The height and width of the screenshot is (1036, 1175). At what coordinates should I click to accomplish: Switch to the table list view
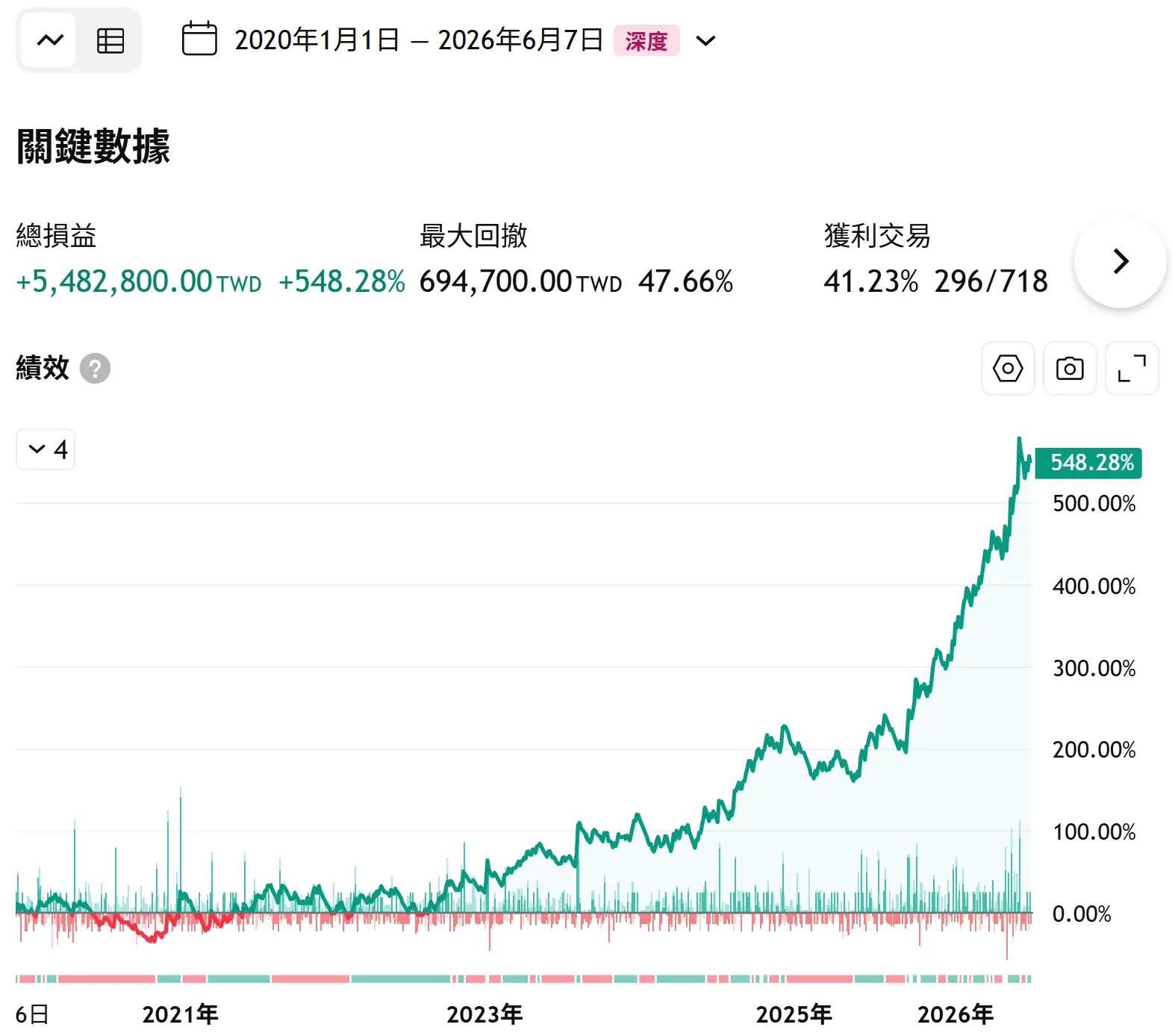click(110, 40)
